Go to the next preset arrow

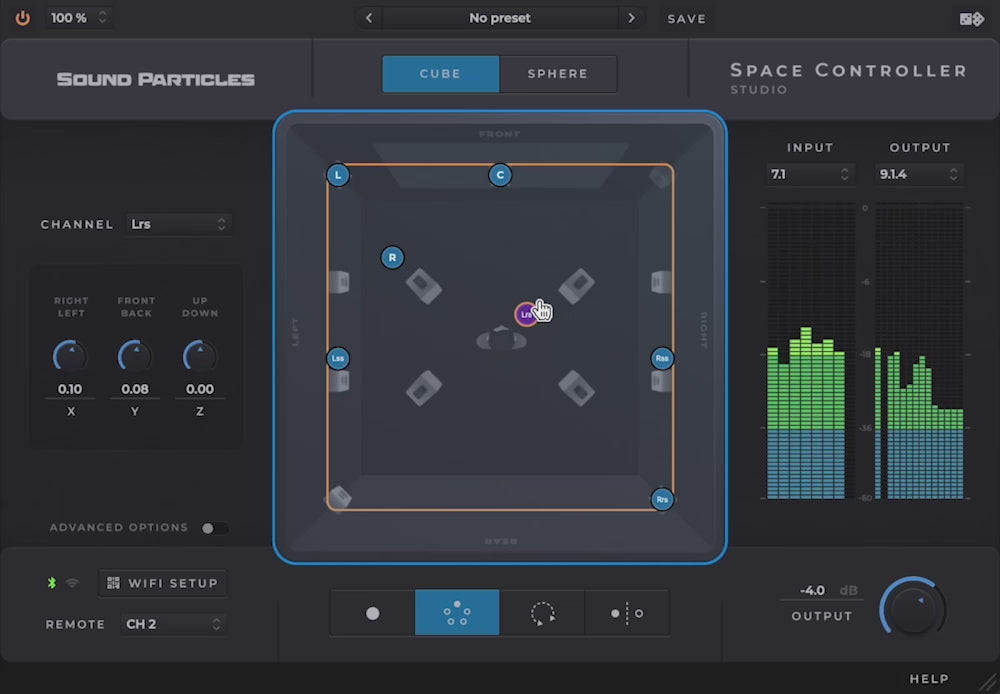[x=631, y=18]
